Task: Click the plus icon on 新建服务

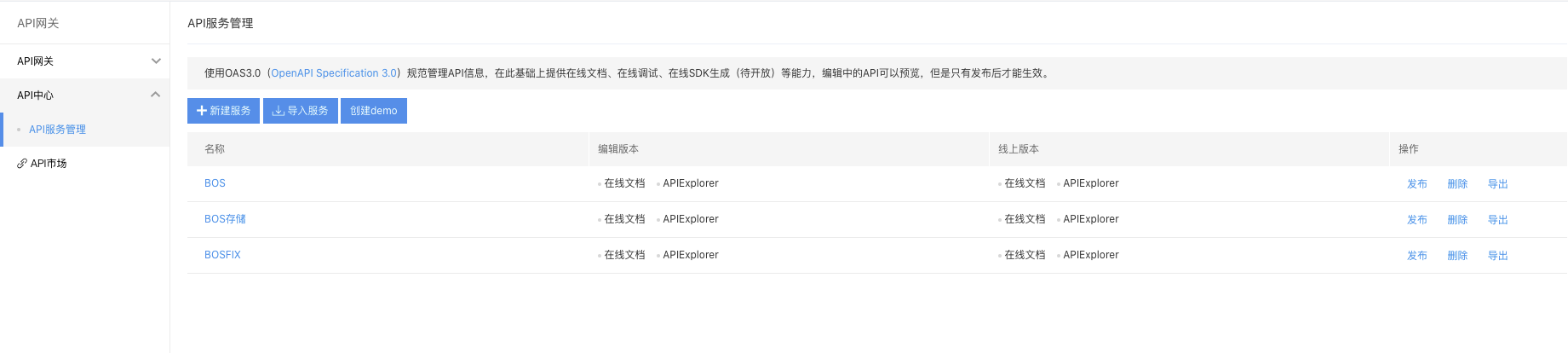Action: tap(202, 111)
